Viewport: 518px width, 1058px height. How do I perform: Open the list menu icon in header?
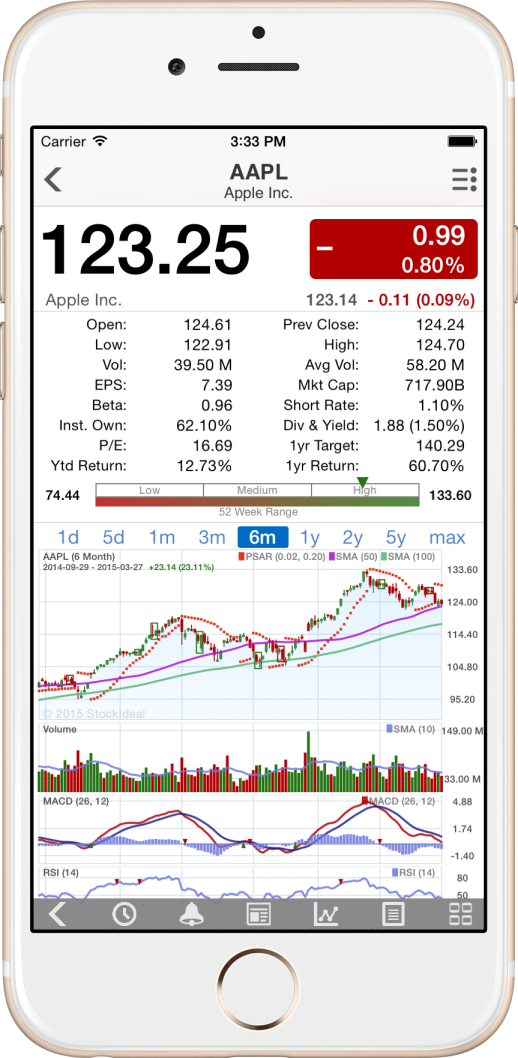tap(464, 180)
